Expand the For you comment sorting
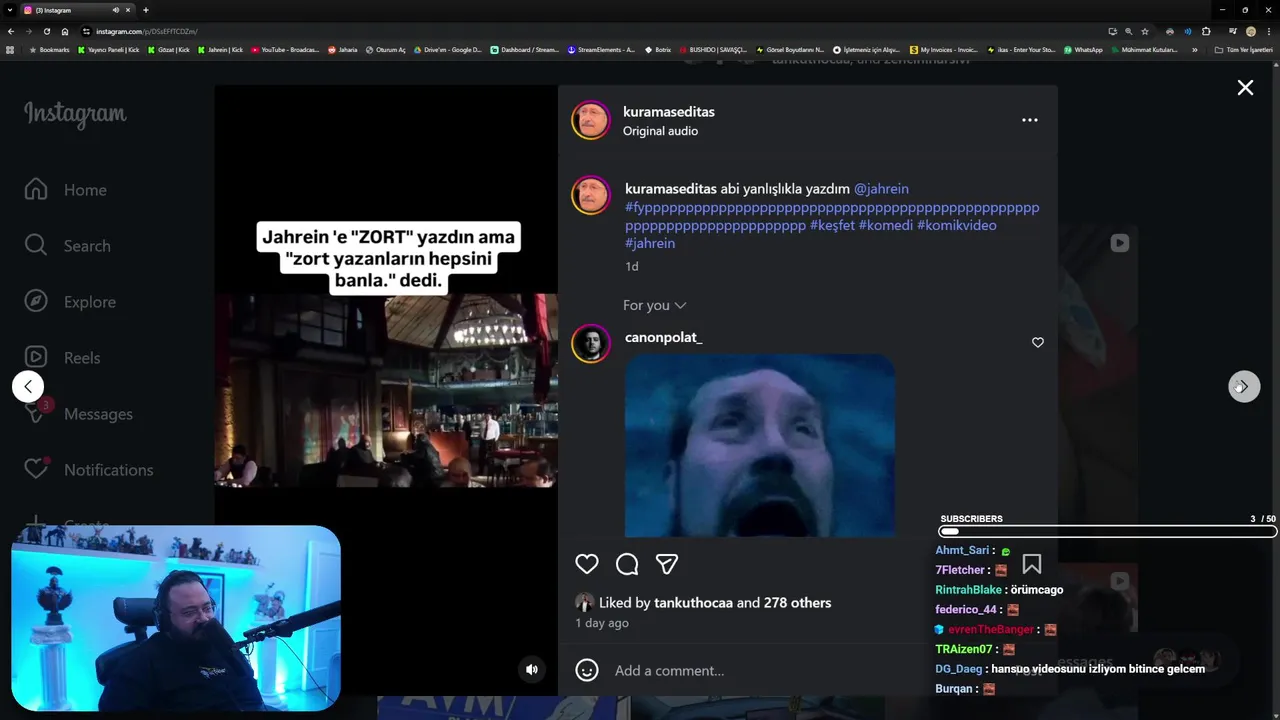Image resolution: width=1280 pixels, height=720 pixels. [655, 305]
